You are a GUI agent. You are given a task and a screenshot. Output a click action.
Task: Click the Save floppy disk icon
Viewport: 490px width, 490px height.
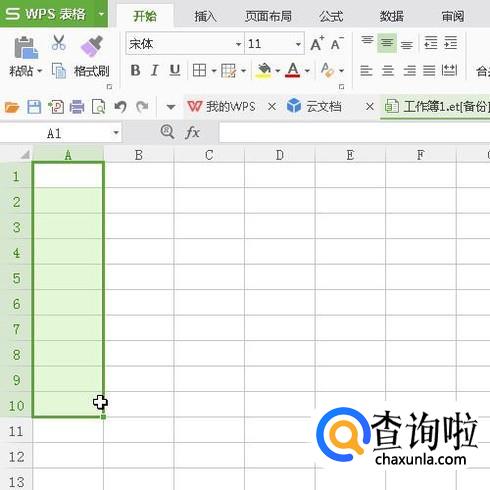[x=34, y=107]
